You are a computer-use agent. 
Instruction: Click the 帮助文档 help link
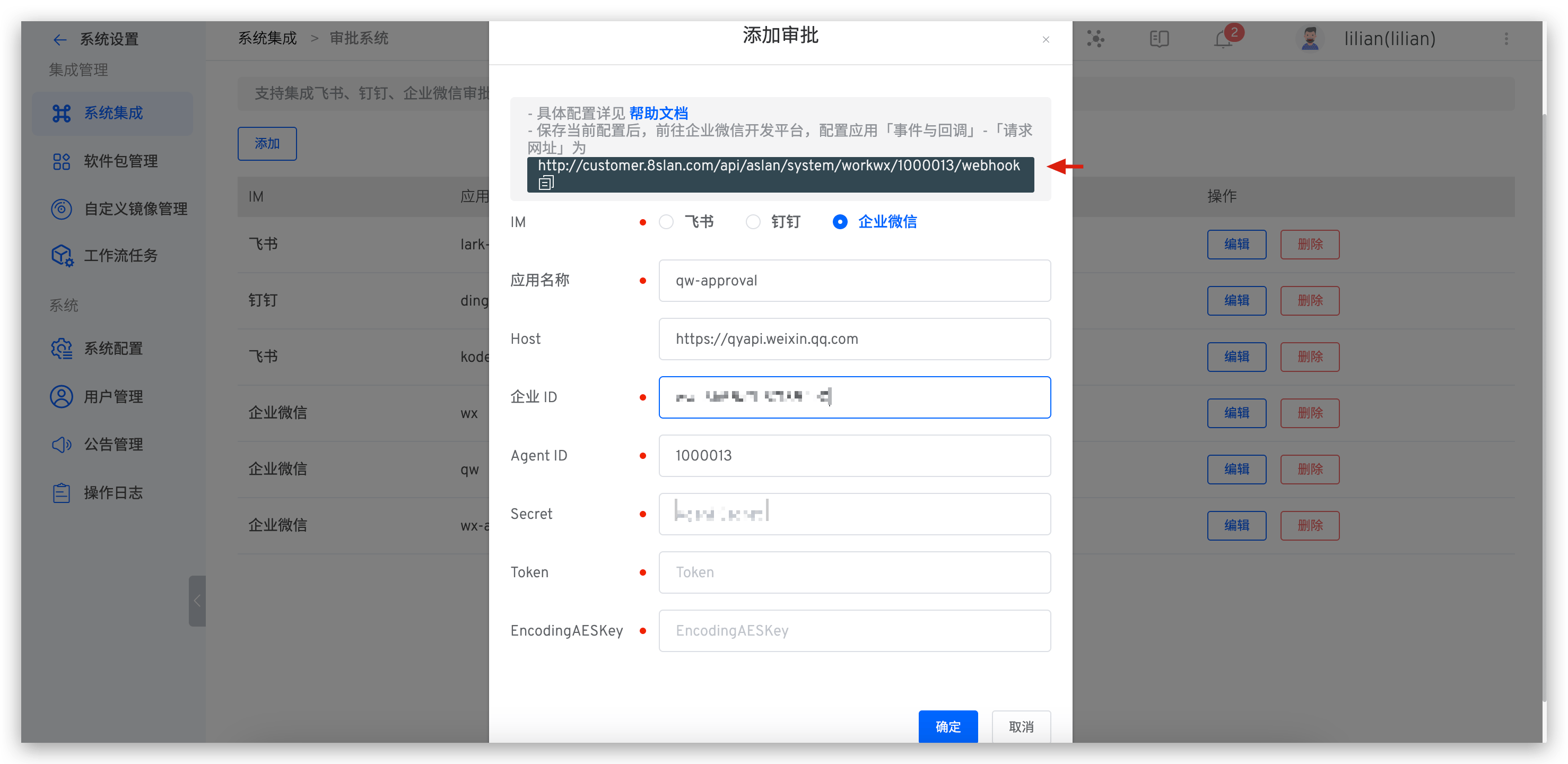pyautogui.click(x=659, y=113)
